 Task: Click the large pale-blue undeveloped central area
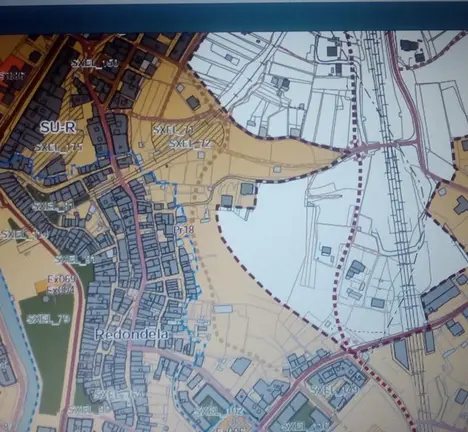tap(277, 240)
